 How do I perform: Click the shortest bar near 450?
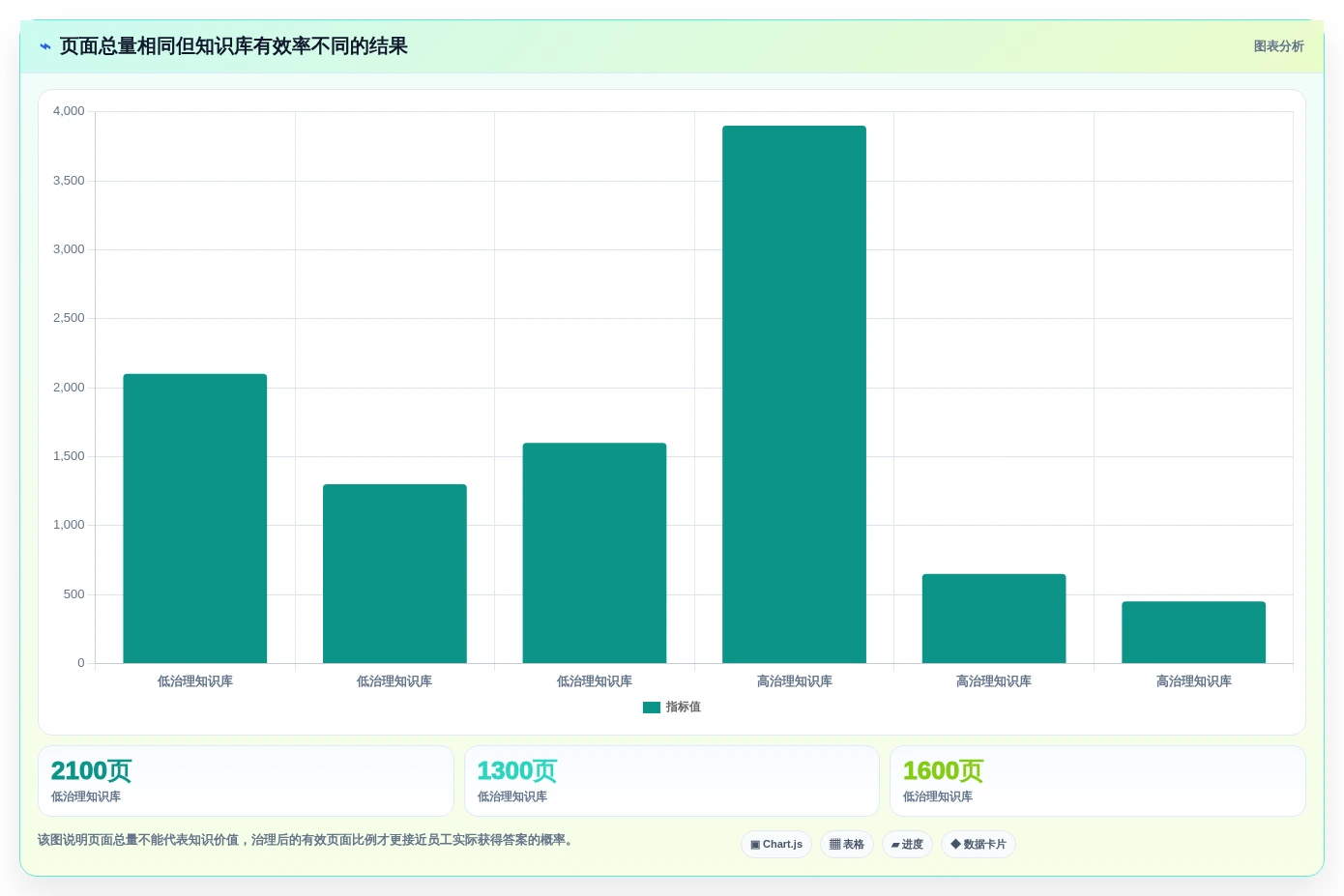pos(1193,632)
